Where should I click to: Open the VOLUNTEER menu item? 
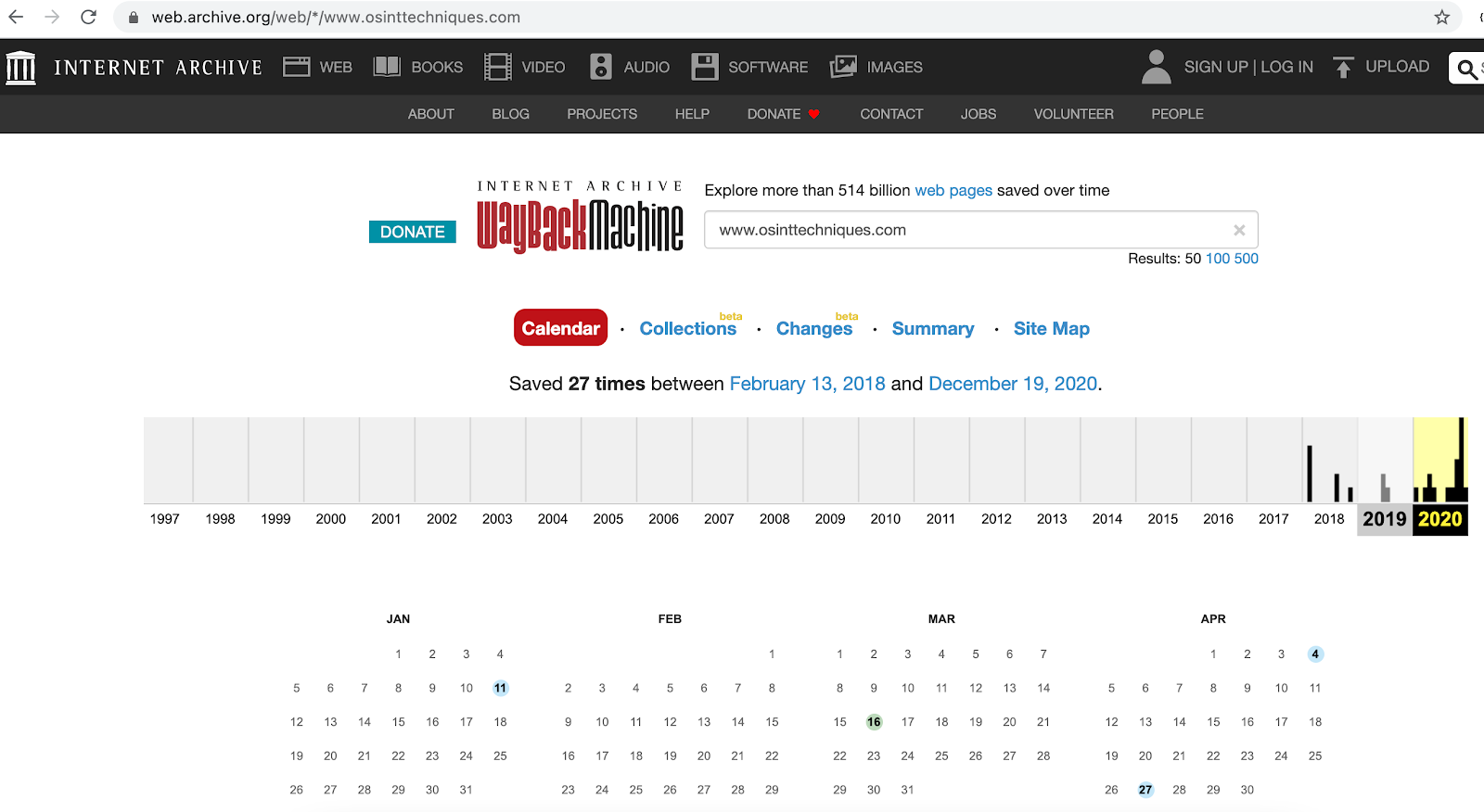[x=1074, y=114]
